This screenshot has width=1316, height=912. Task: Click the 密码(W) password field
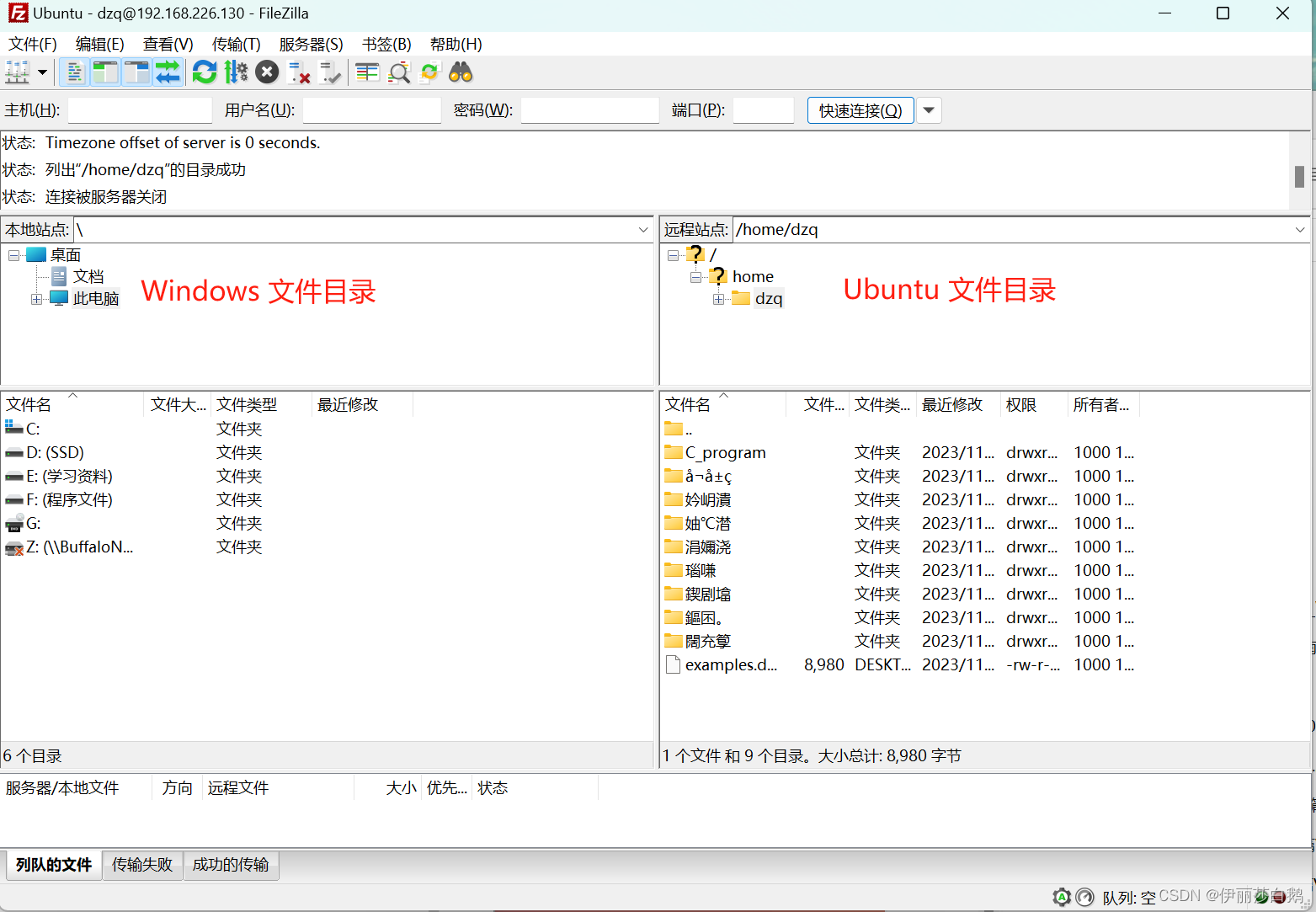tap(589, 110)
